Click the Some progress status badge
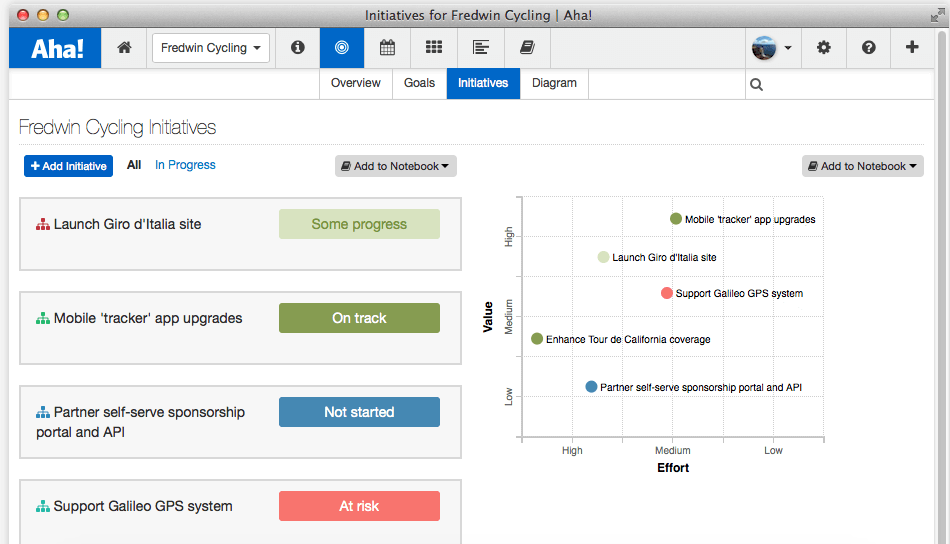The height and width of the screenshot is (544, 950). 359,224
